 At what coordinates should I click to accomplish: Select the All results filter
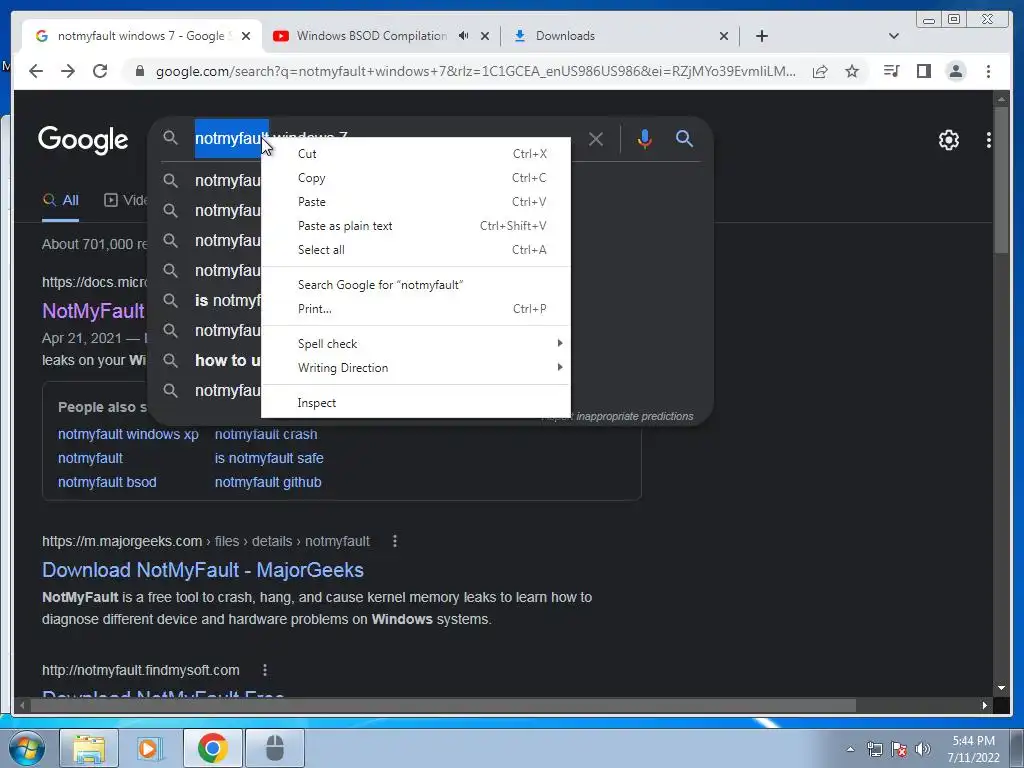tap(61, 200)
